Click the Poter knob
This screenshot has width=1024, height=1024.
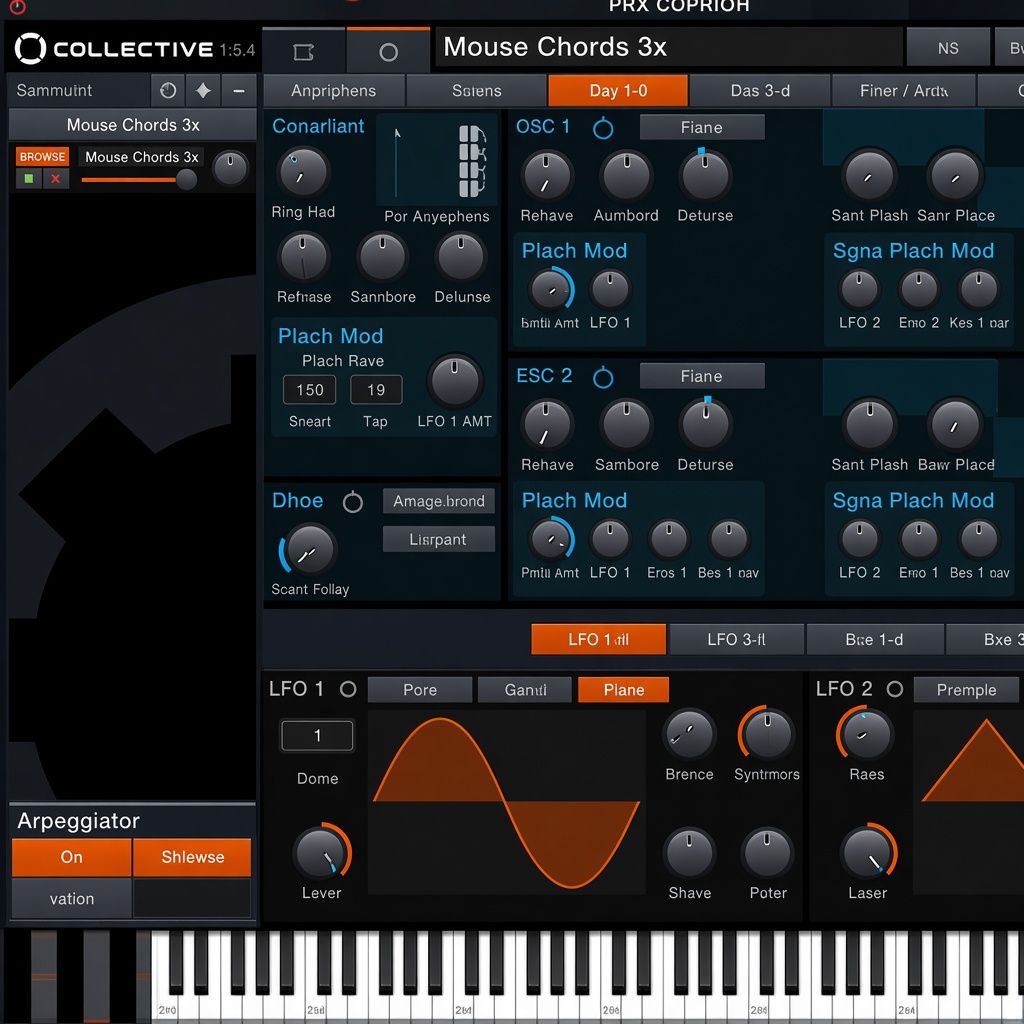pyautogui.click(x=767, y=854)
